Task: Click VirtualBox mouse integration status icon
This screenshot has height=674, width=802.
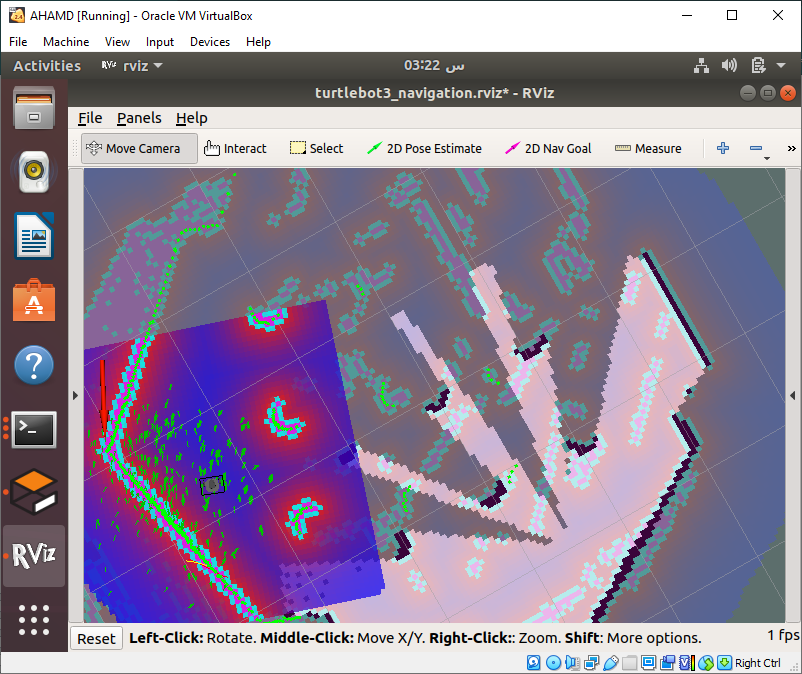Action: coord(706,663)
